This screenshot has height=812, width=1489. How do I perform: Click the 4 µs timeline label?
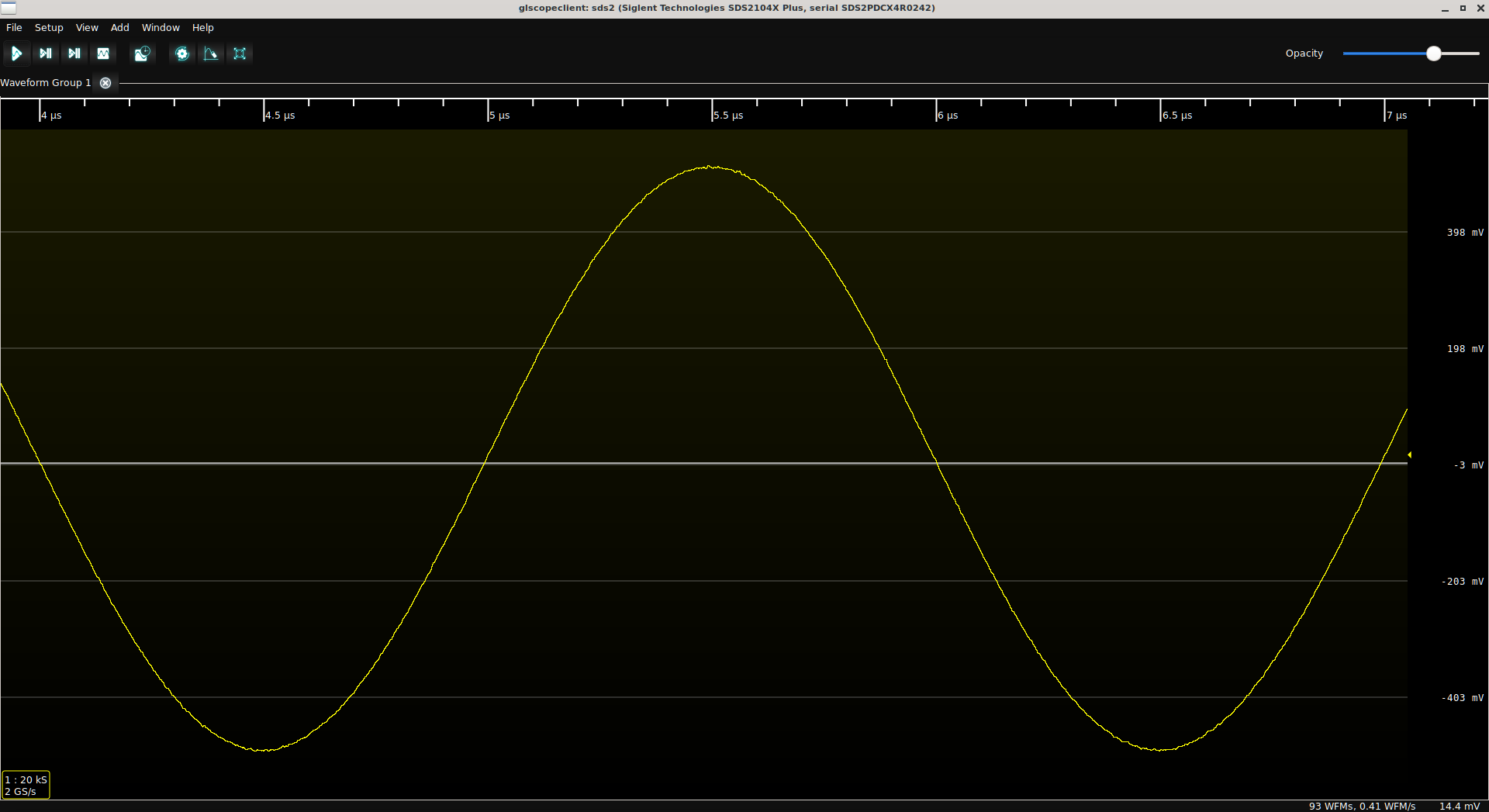pyautogui.click(x=51, y=116)
